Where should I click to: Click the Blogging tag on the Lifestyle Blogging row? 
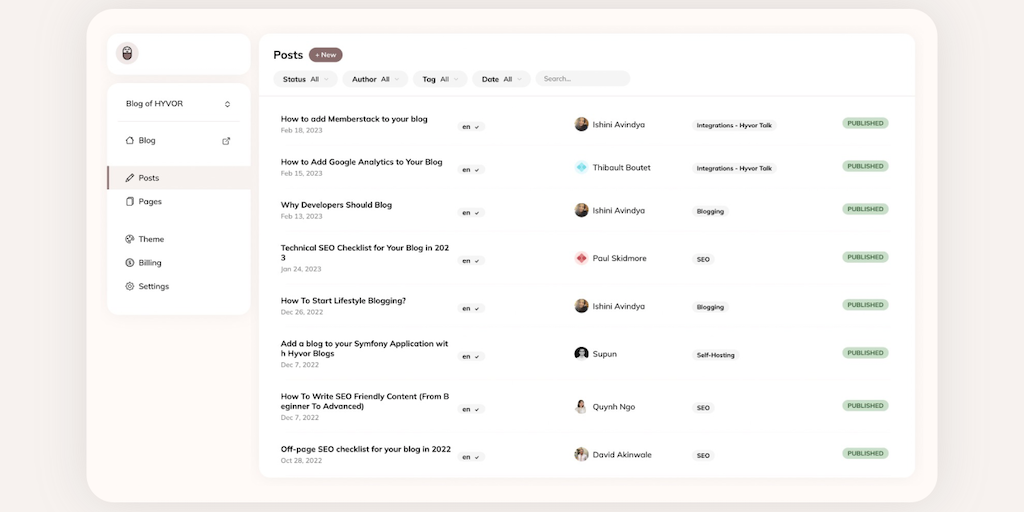point(710,307)
